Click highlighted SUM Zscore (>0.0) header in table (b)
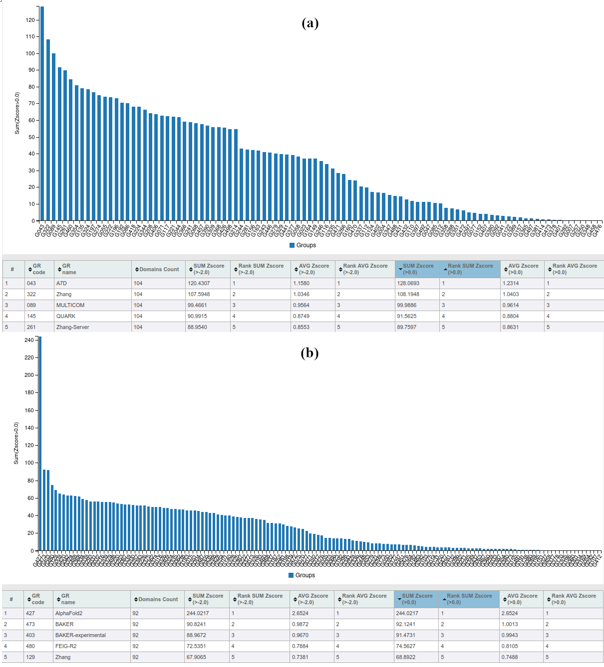604x667 pixels. click(x=418, y=598)
